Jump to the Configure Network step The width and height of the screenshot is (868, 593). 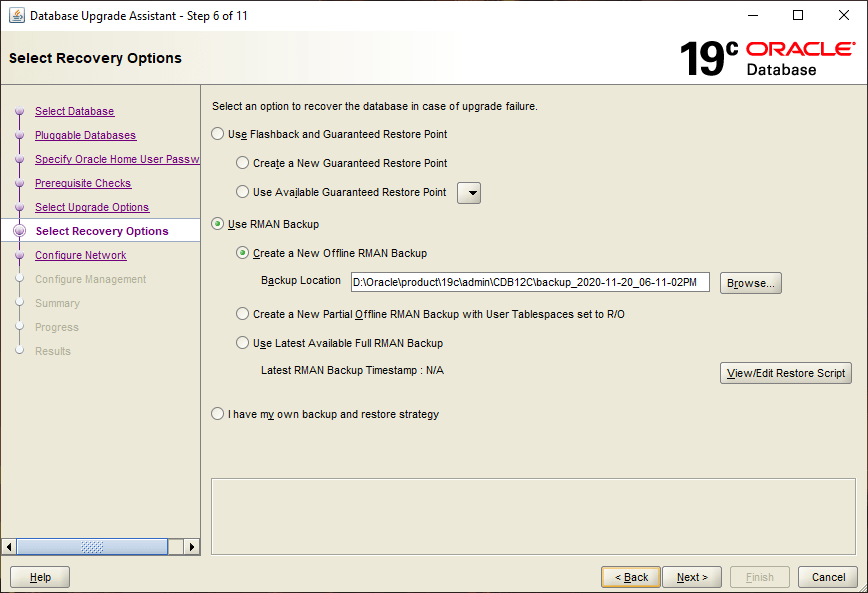[81, 255]
